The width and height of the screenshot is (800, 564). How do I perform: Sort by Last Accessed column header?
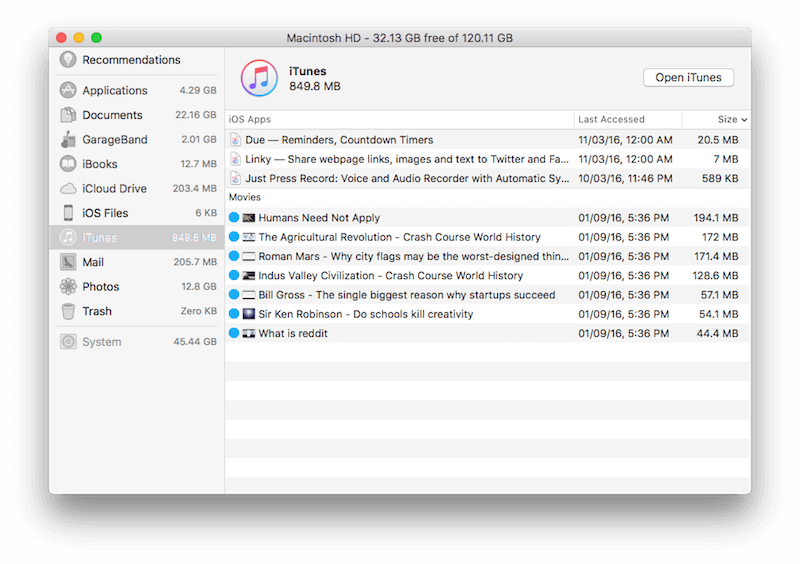coord(611,120)
